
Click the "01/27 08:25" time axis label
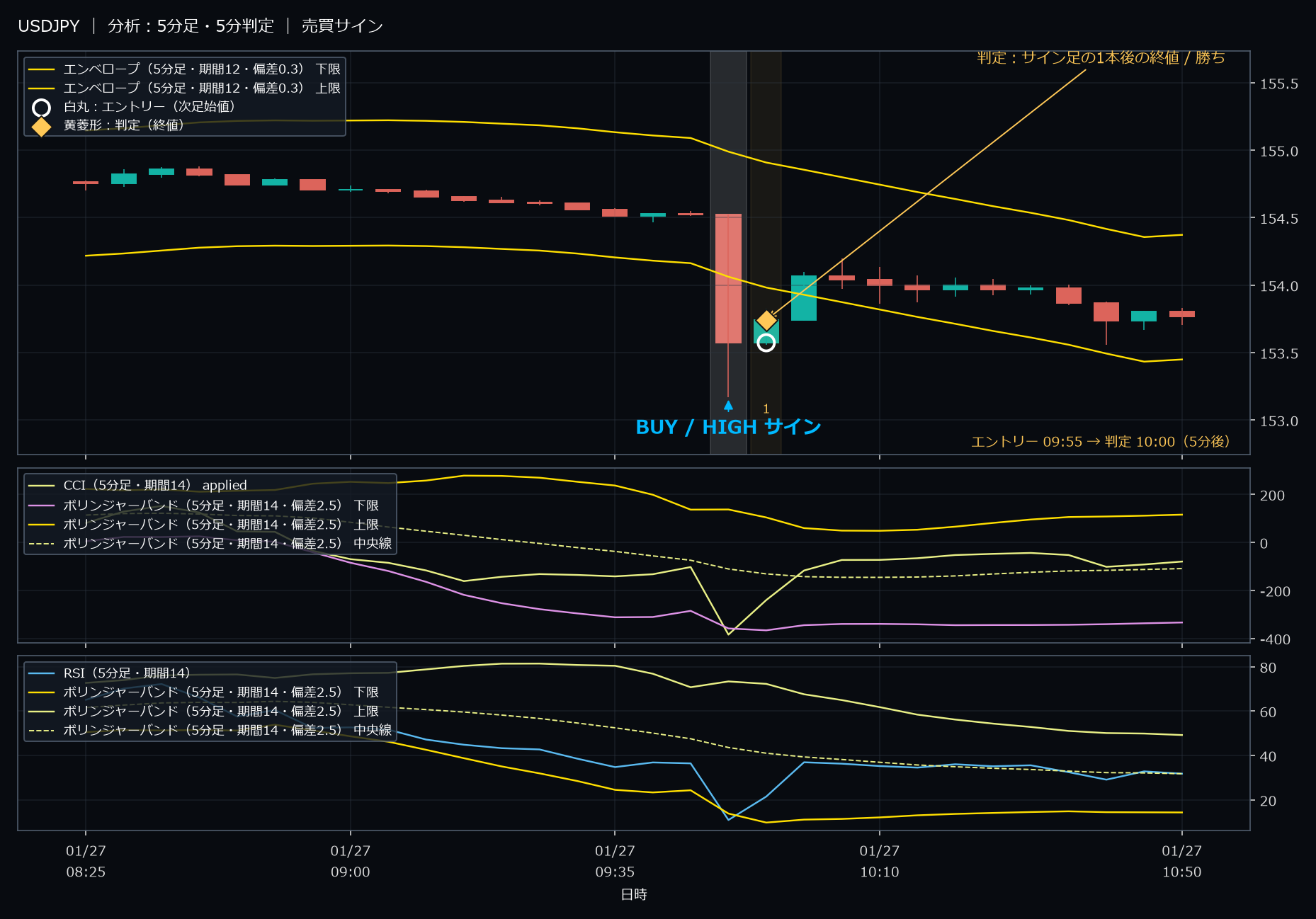click(x=86, y=862)
